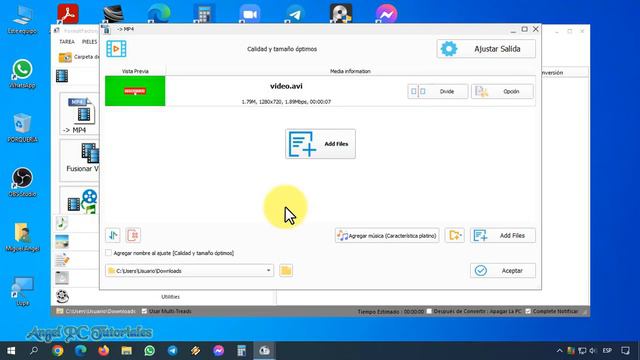Enable Agregar nombre al ajuste checkbox
The width and height of the screenshot is (640, 360).
(109, 253)
